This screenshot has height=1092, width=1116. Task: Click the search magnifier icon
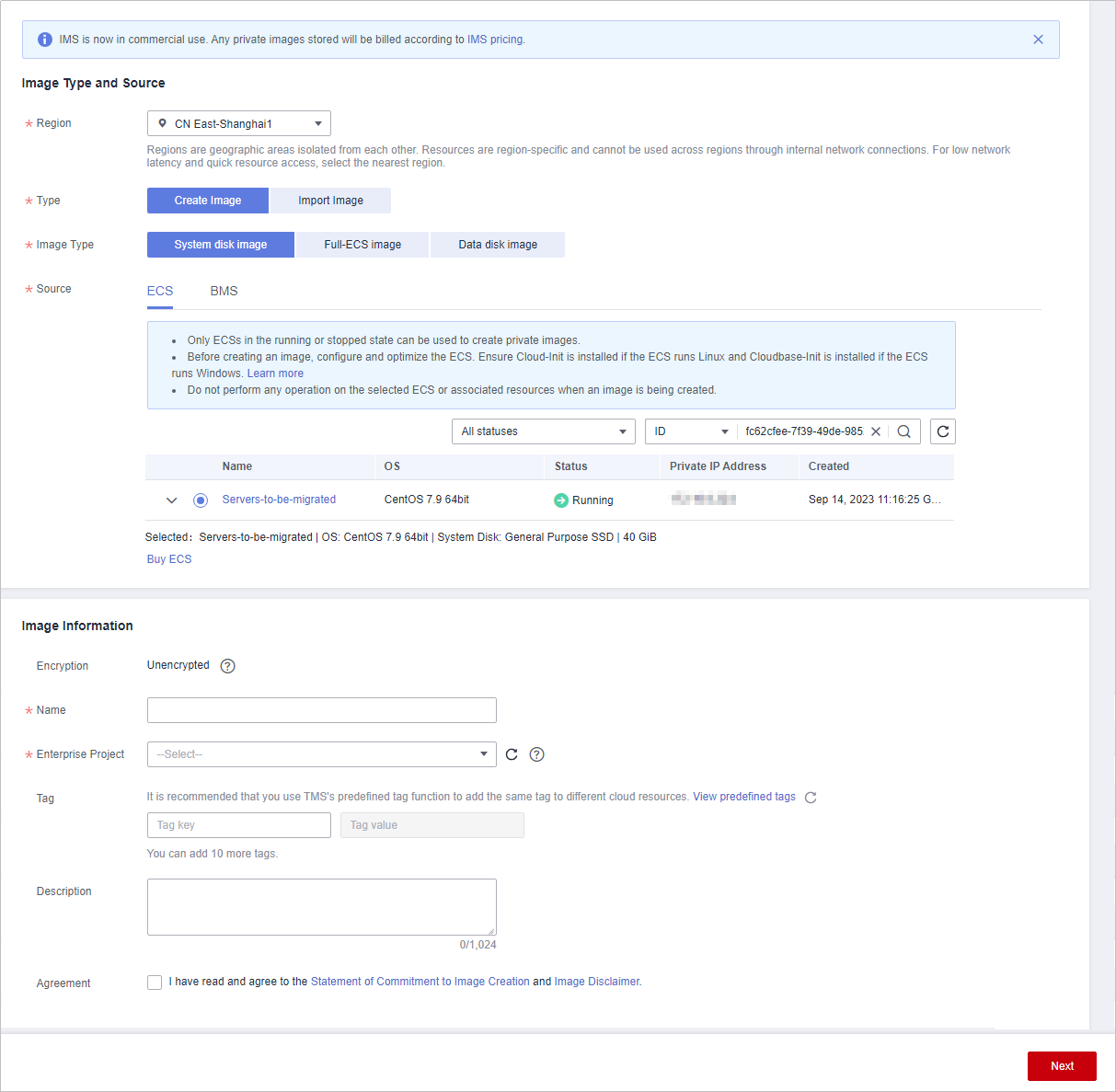(903, 431)
